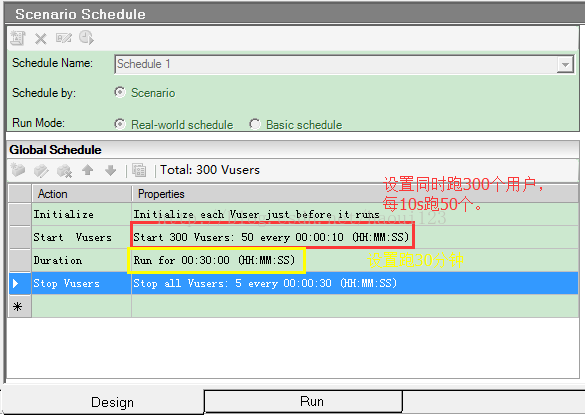Click the Add Action icon in Global Schedule
The image size is (585, 415).
(18, 170)
